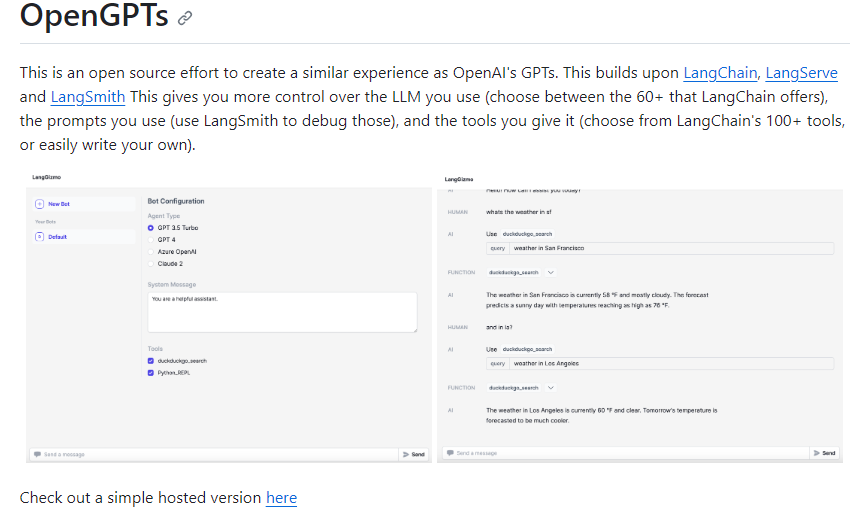The height and width of the screenshot is (523, 866).
Task: Uncheck the Python_REPL tool checkbox
Action: (151, 372)
